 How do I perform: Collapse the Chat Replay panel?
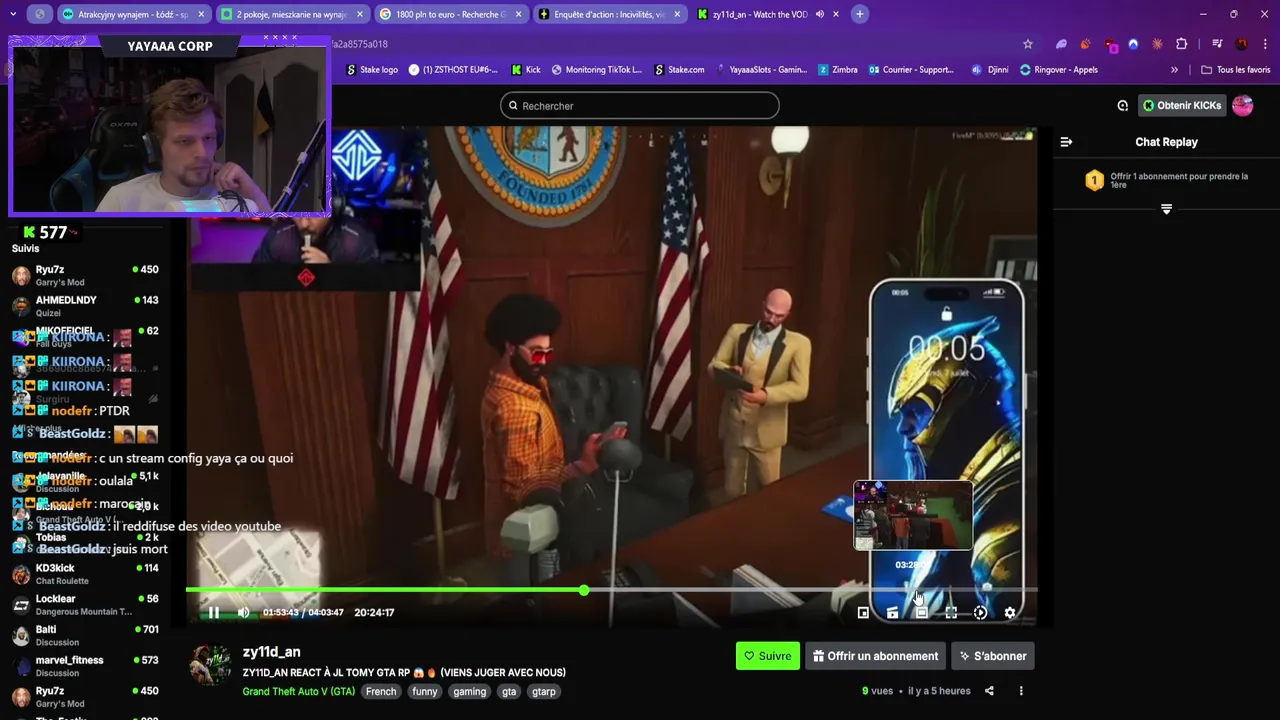(x=1066, y=142)
